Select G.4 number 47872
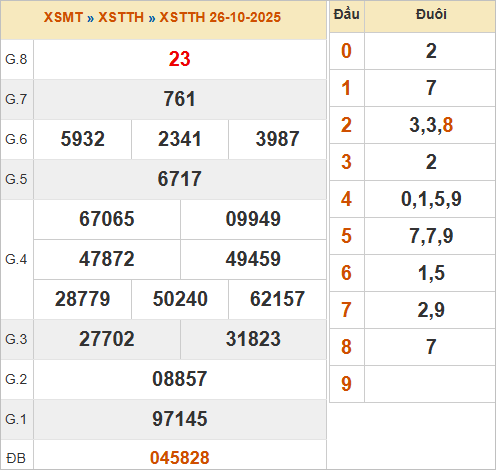 pyautogui.click(x=107, y=259)
